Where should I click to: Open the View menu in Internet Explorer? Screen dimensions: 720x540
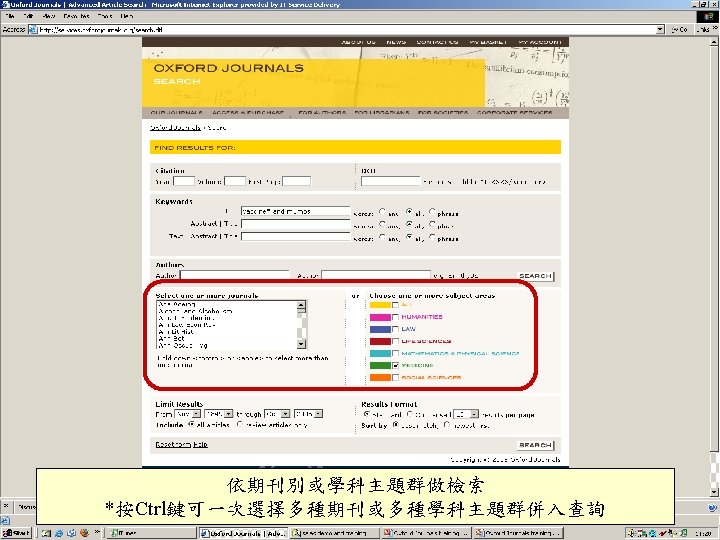coord(49,16)
